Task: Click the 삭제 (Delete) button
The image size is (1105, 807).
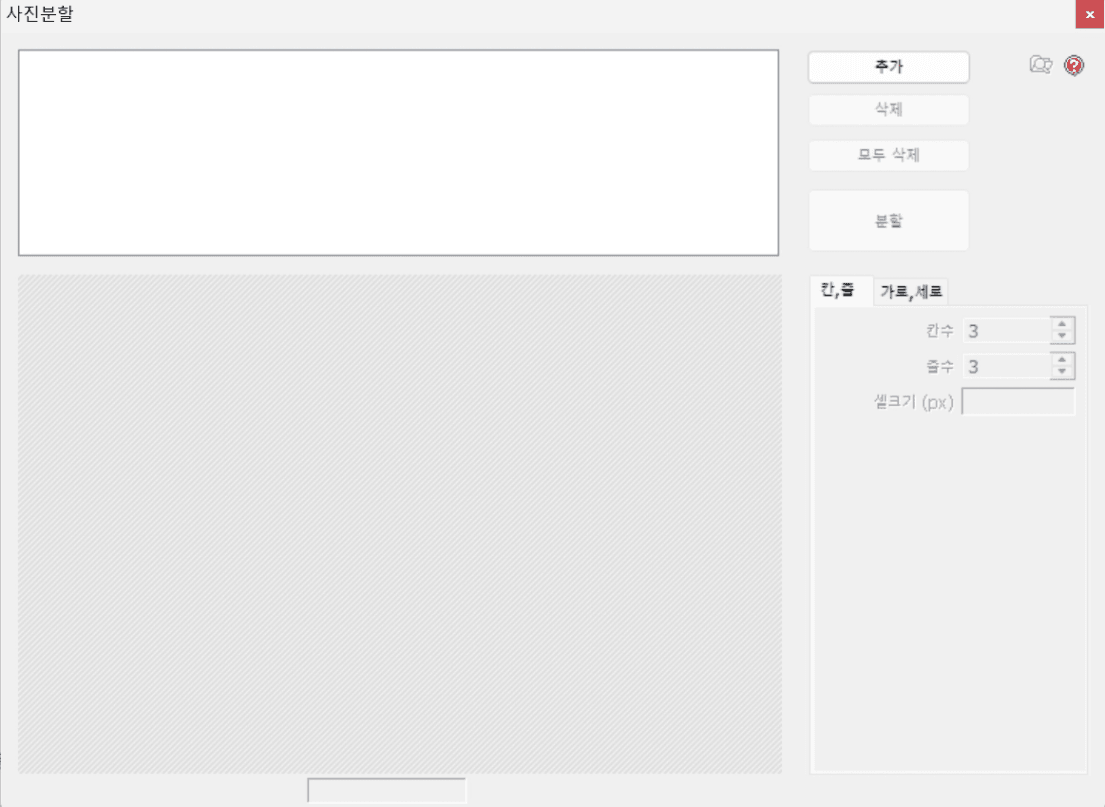Action: (888, 110)
